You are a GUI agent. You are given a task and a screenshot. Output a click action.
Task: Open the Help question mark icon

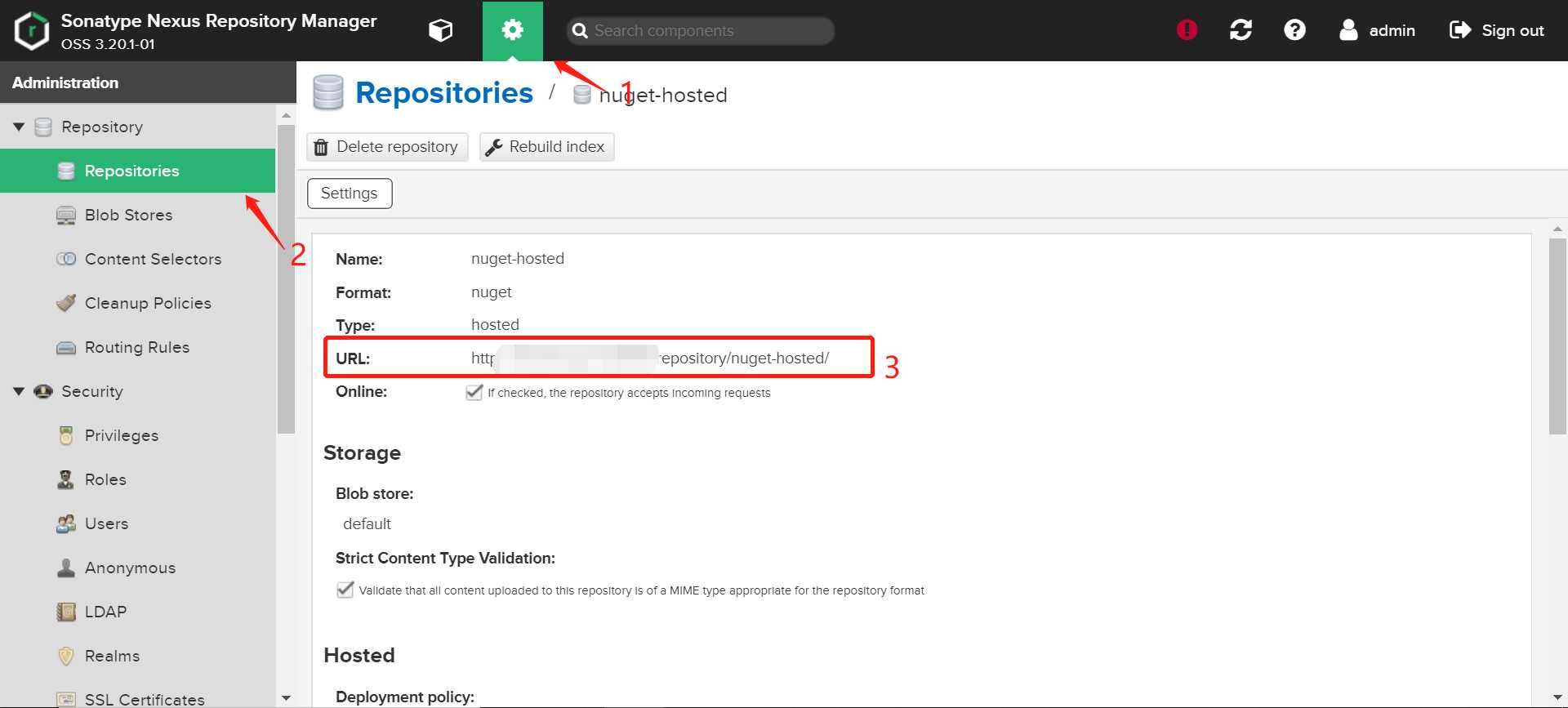point(1294,30)
